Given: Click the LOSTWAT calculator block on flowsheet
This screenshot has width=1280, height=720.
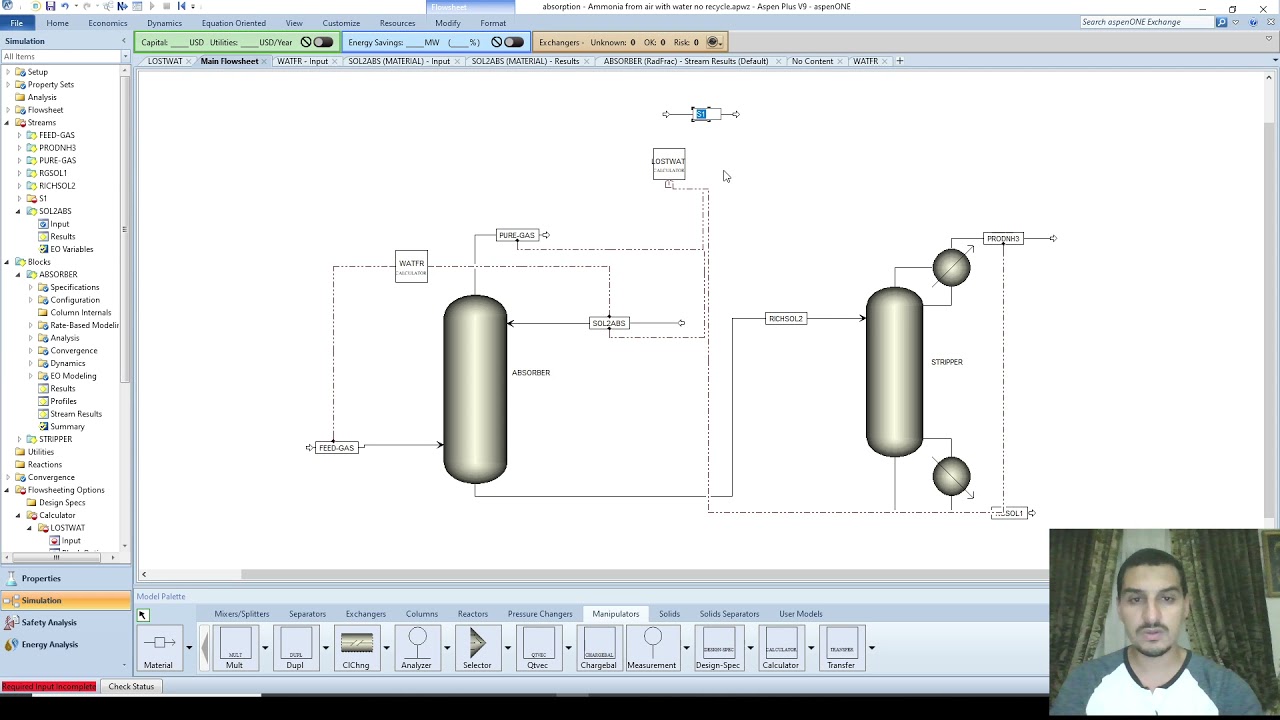Looking at the screenshot, I should 669,164.
